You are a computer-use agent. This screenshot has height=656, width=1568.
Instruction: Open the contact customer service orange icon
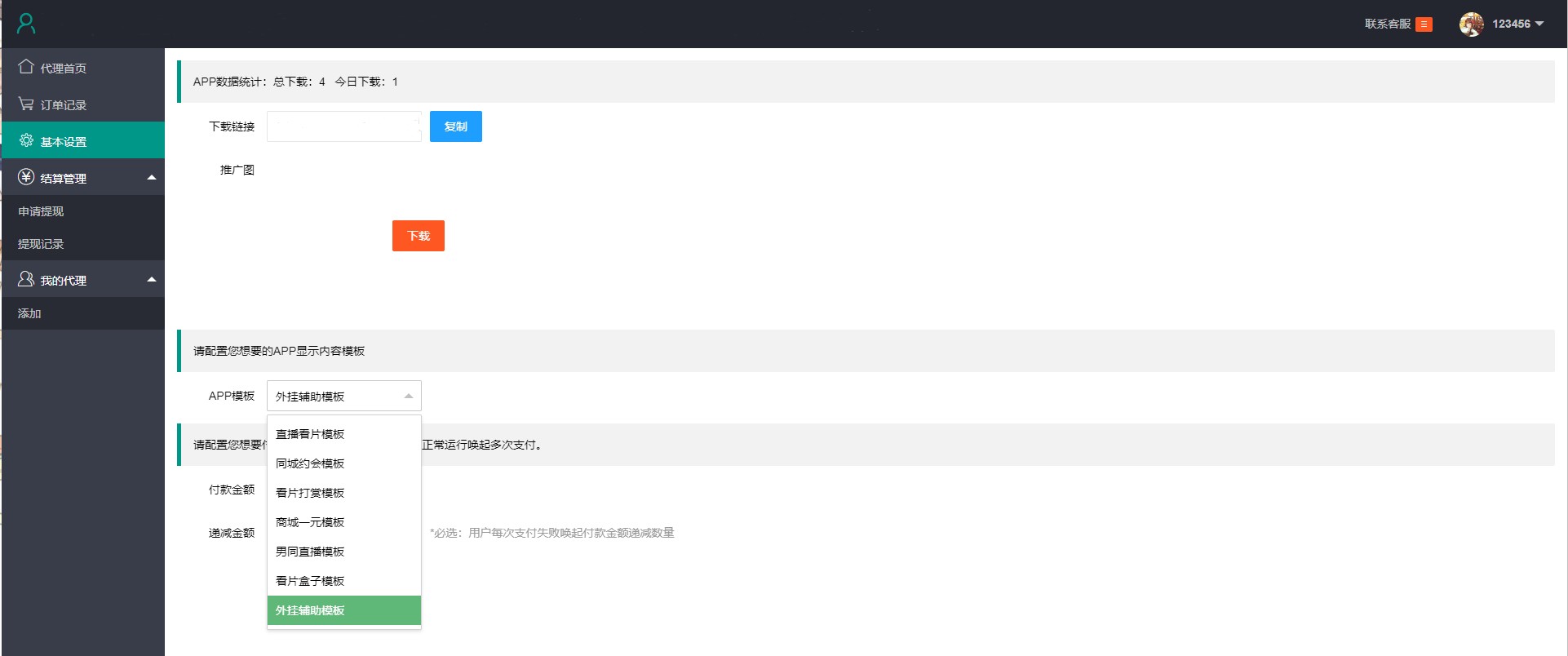pyautogui.click(x=1424, y=24)
